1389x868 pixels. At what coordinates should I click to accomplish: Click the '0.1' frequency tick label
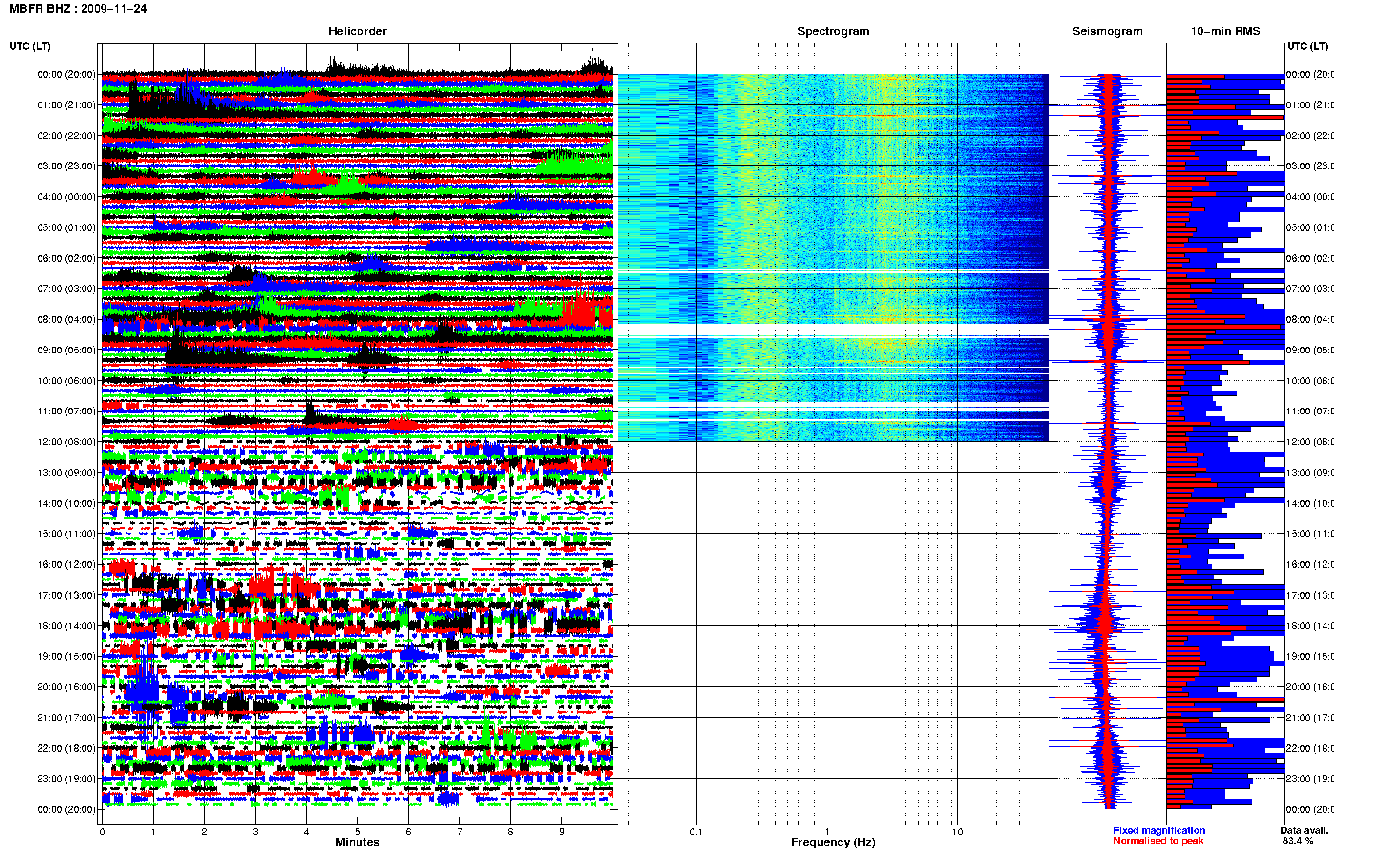click(x=696, y=832)
